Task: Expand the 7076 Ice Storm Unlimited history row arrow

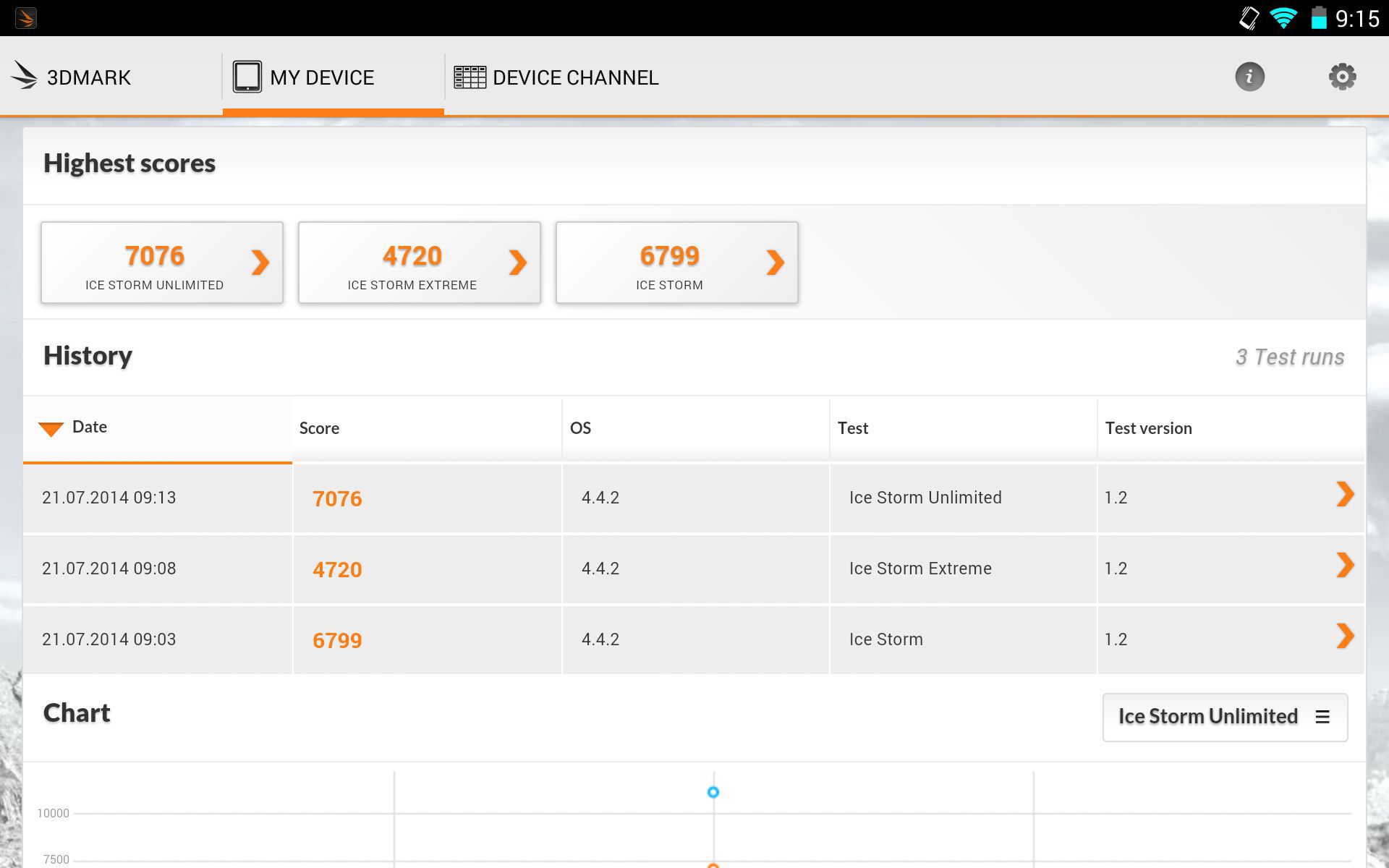Action: point(1344,495)
